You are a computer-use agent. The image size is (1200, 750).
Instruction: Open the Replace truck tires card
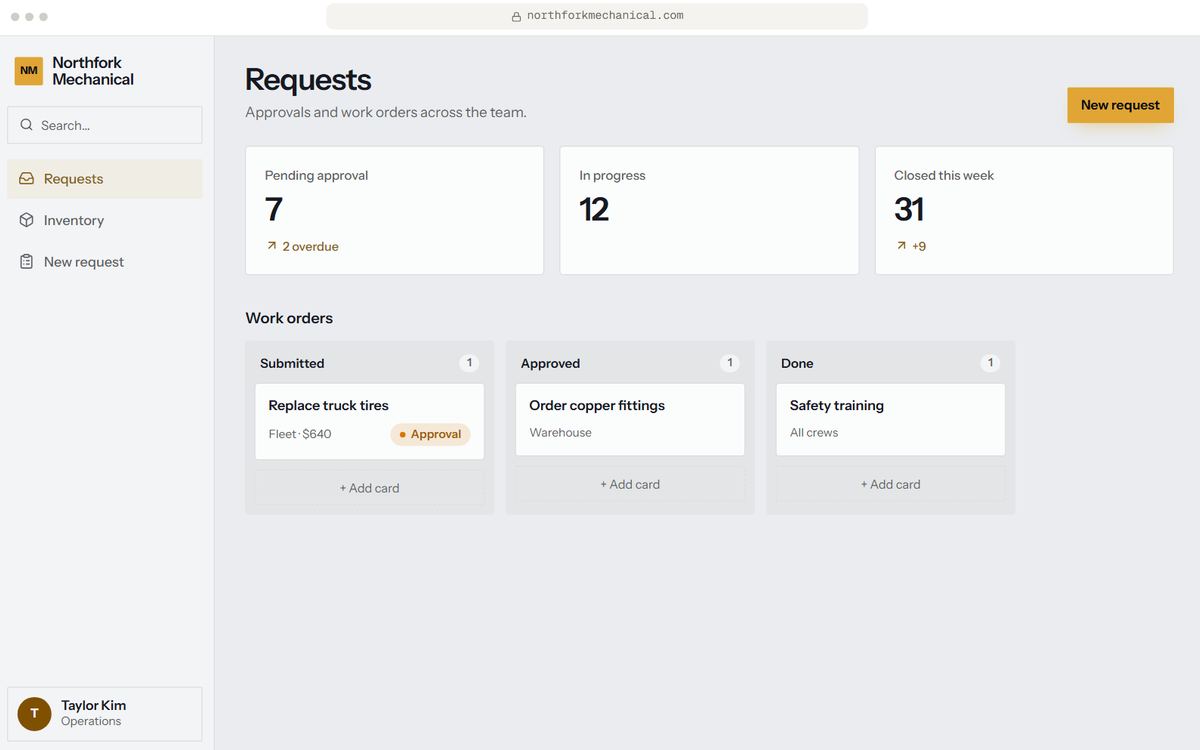(x=369, y=421)
